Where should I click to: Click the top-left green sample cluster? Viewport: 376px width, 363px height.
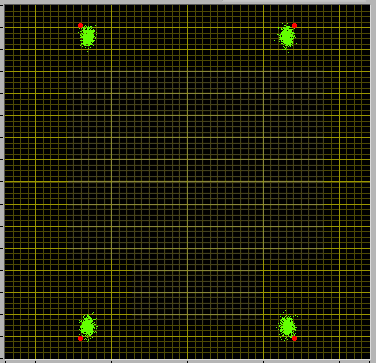coord(88,36)
